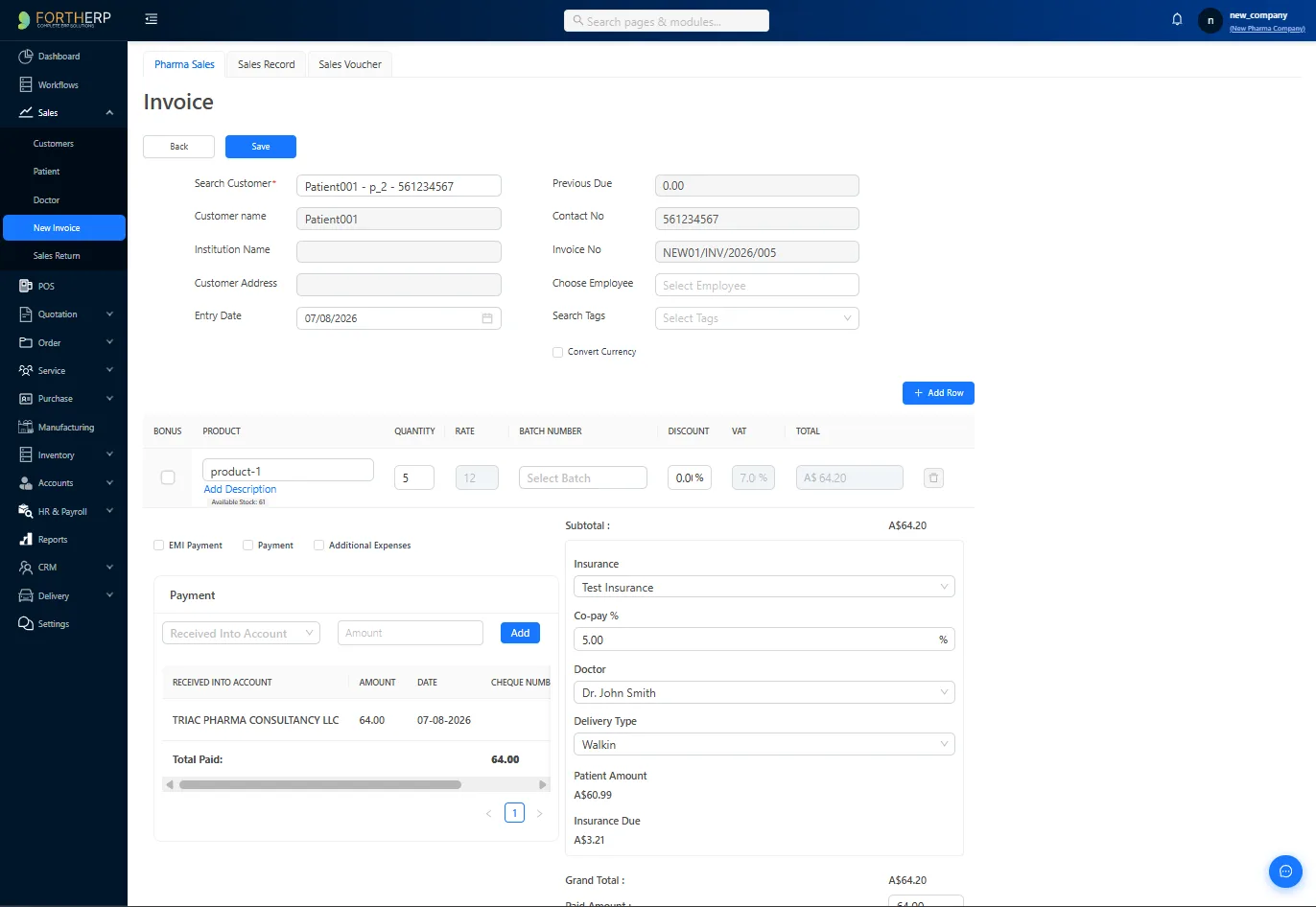Click the New Pharma Company link
1316x907 pixels.
click(1267, 29)
